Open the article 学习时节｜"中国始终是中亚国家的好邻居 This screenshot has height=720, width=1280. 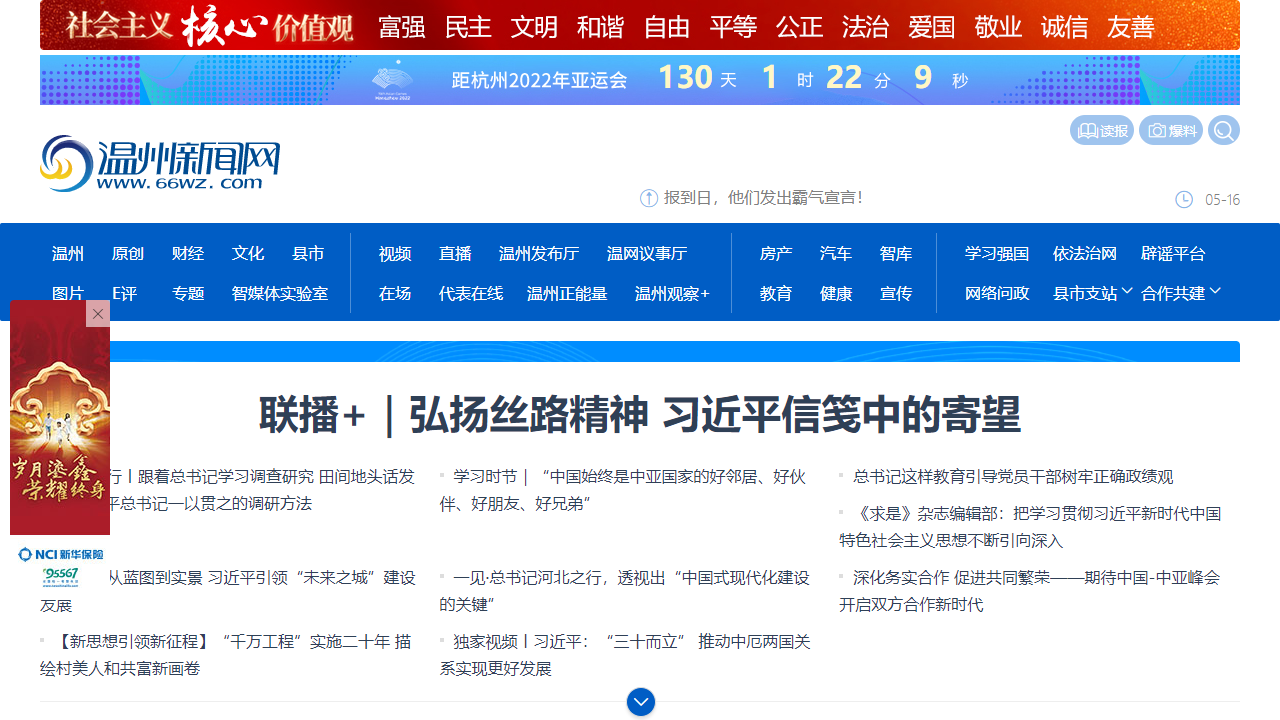(623, 490)
